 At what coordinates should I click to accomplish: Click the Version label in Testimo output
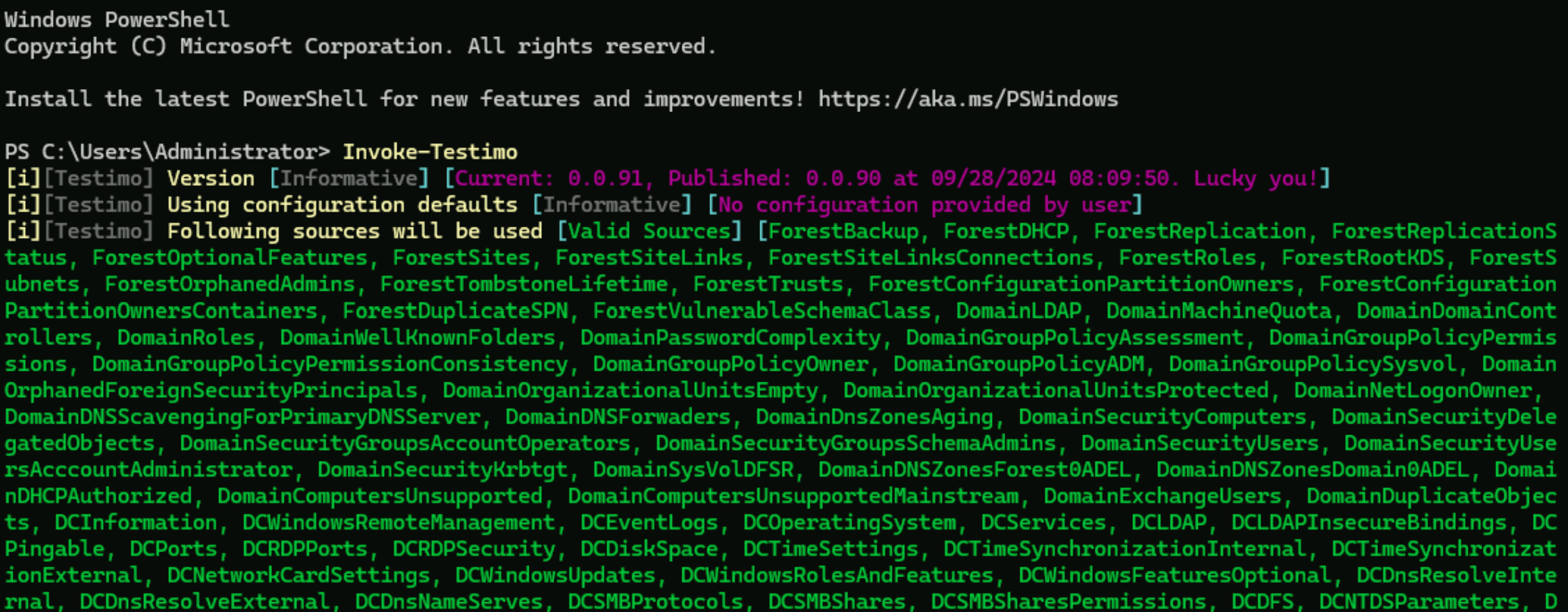tap(211, 179)
